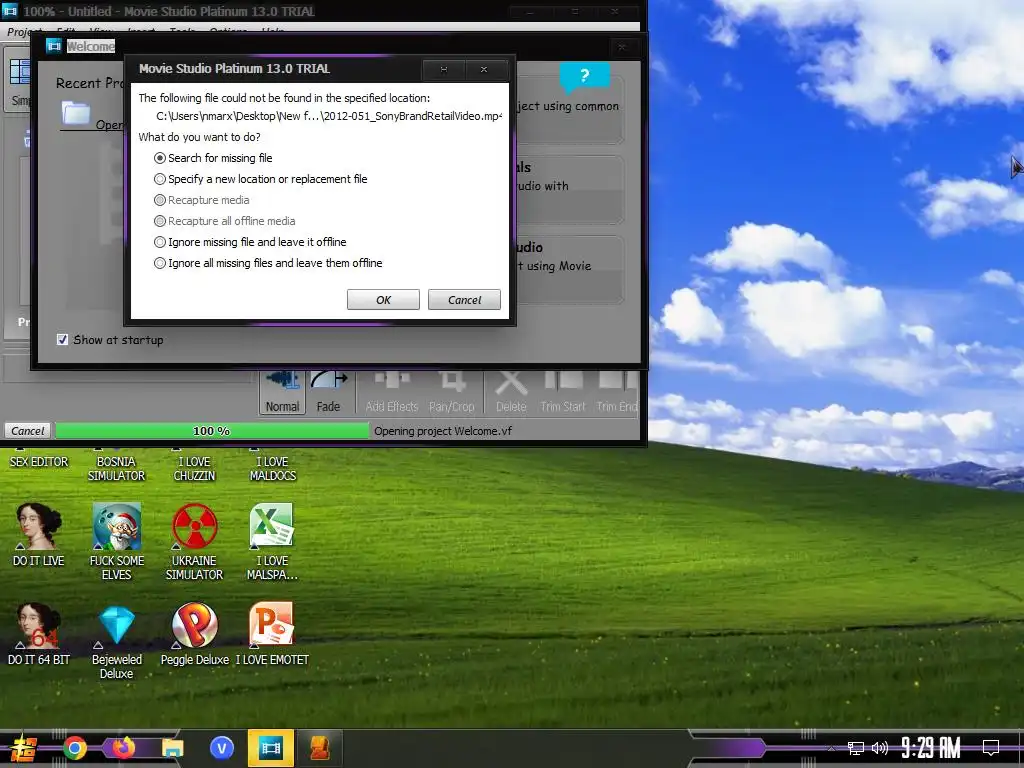Click the blue V icon in taskbar
The width and height of the screenshot is (1024, 768).
coord(222,748)
